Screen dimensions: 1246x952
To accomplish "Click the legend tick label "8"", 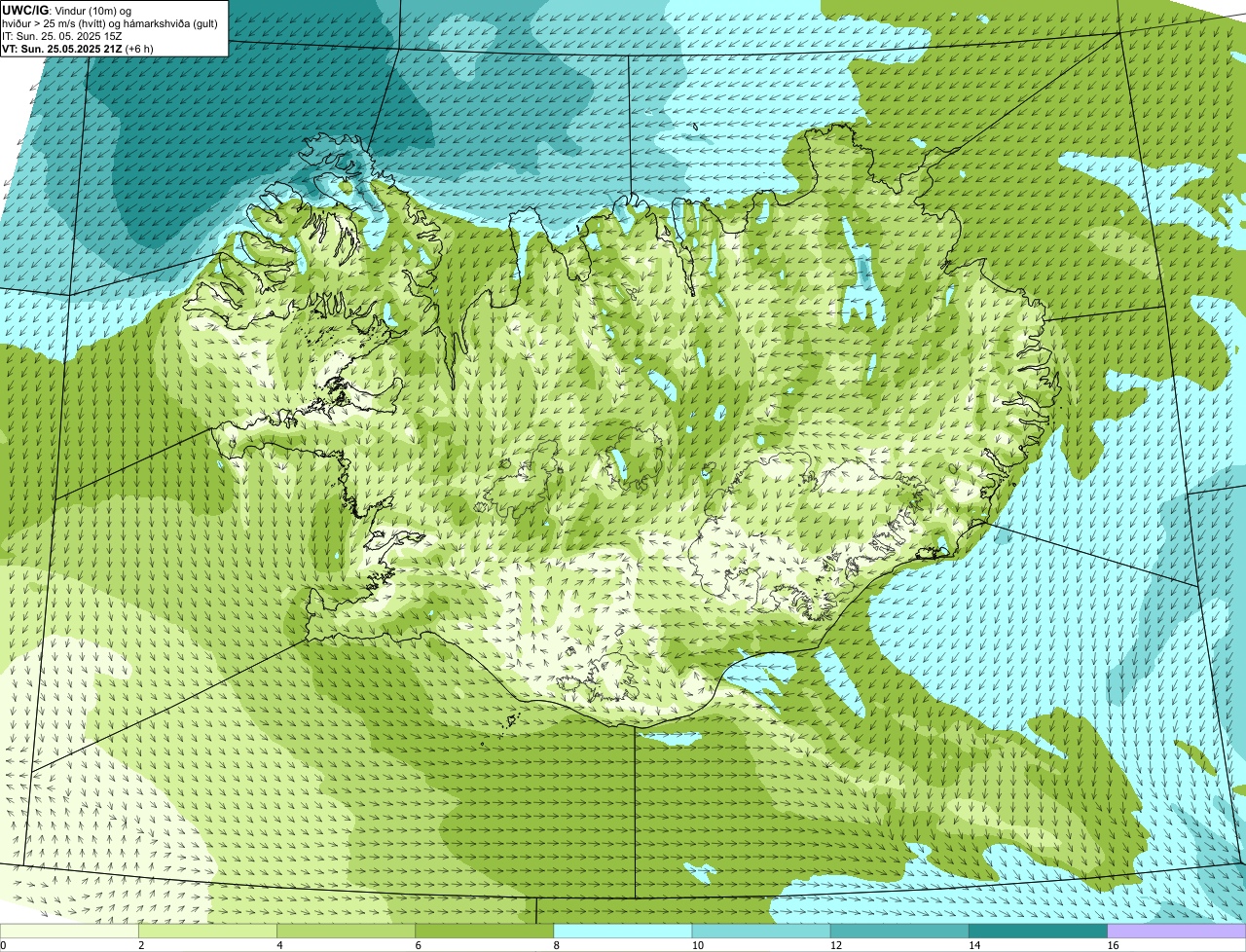I will pos(556,945).
